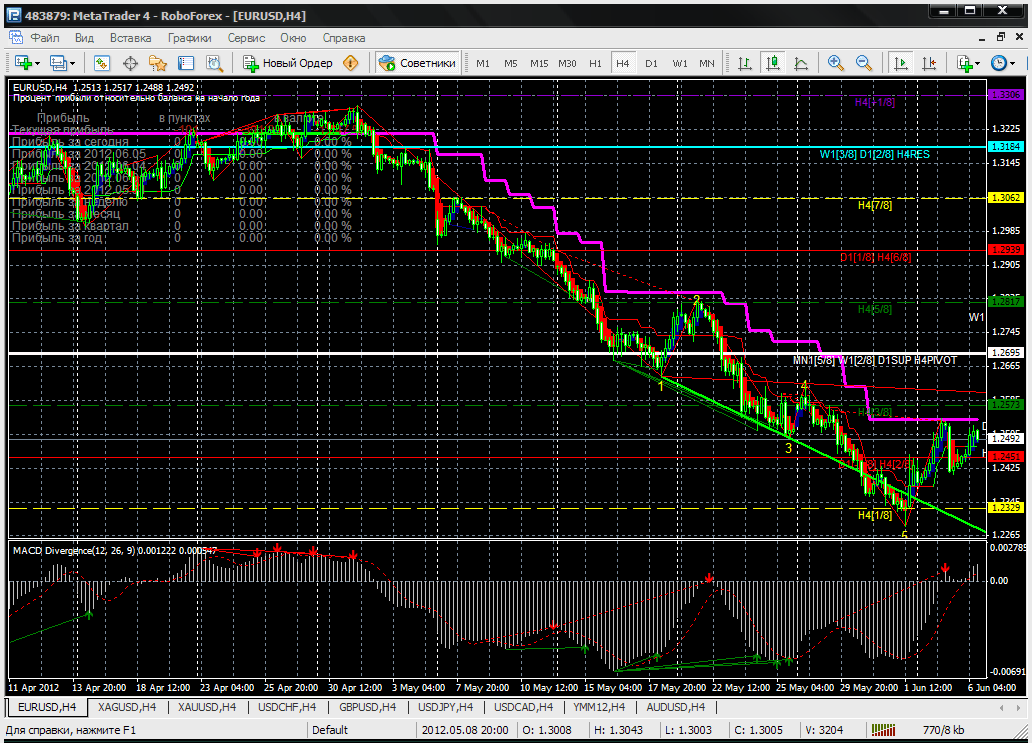Click the Новый Ордер button

pyautogui.click(x=288, y=63)
